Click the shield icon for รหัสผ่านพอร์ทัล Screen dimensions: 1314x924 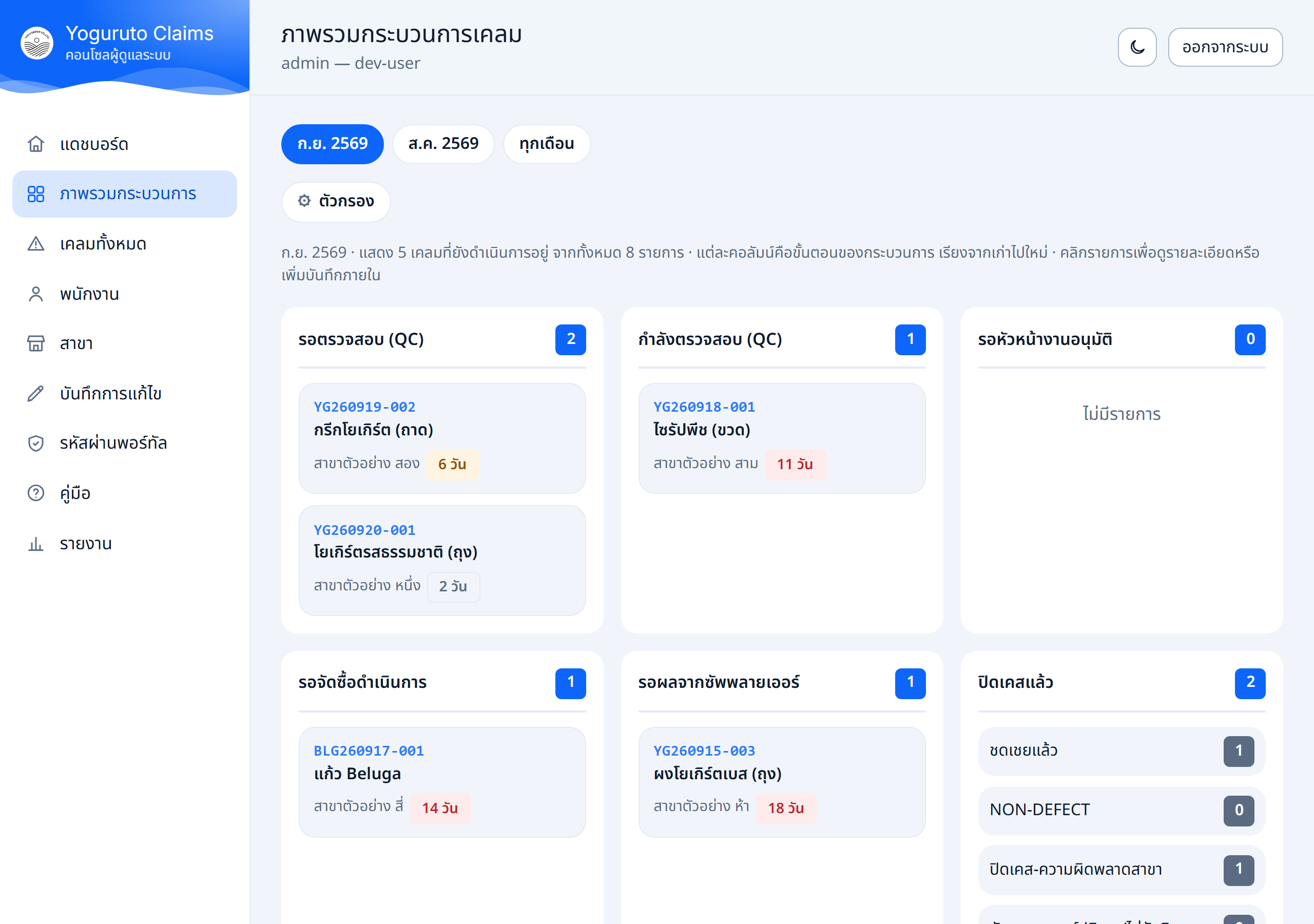pos(35,443)
